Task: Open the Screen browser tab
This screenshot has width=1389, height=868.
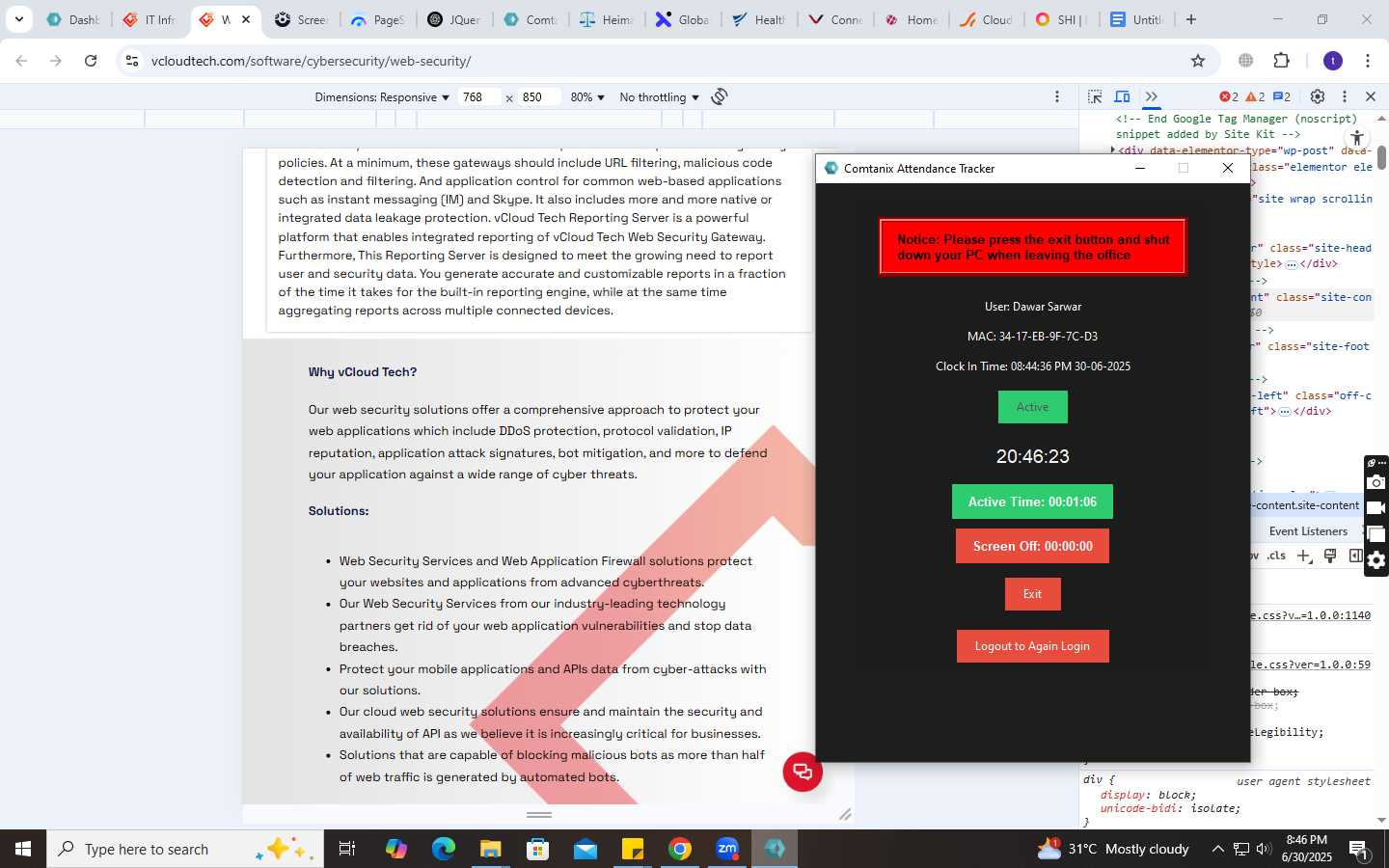Action: pos(301,19)
